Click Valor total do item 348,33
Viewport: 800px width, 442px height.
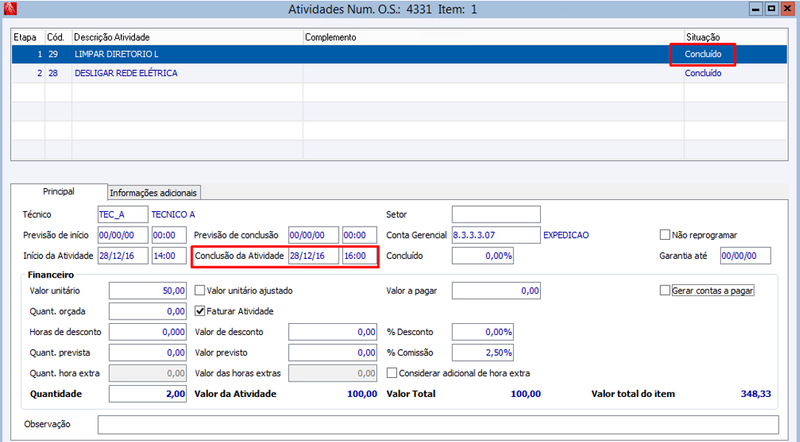click(x=756, y=394)
